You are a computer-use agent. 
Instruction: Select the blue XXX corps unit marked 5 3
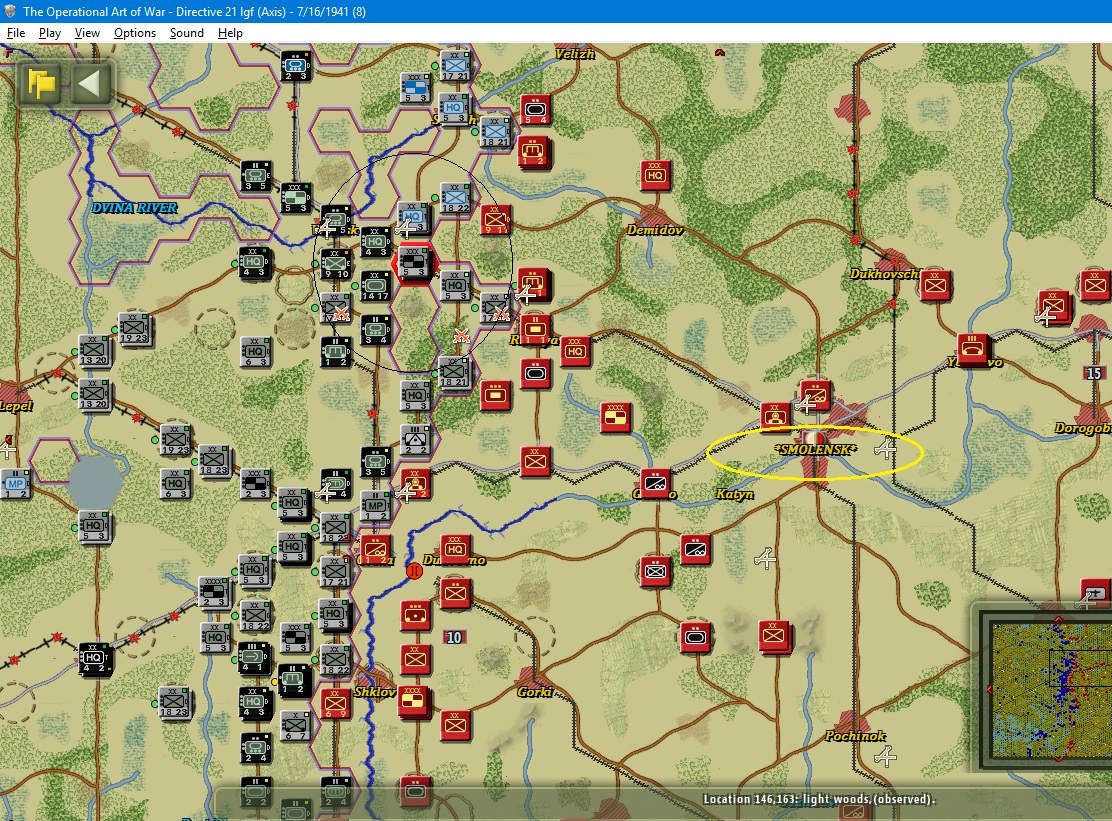click(414, 88)
